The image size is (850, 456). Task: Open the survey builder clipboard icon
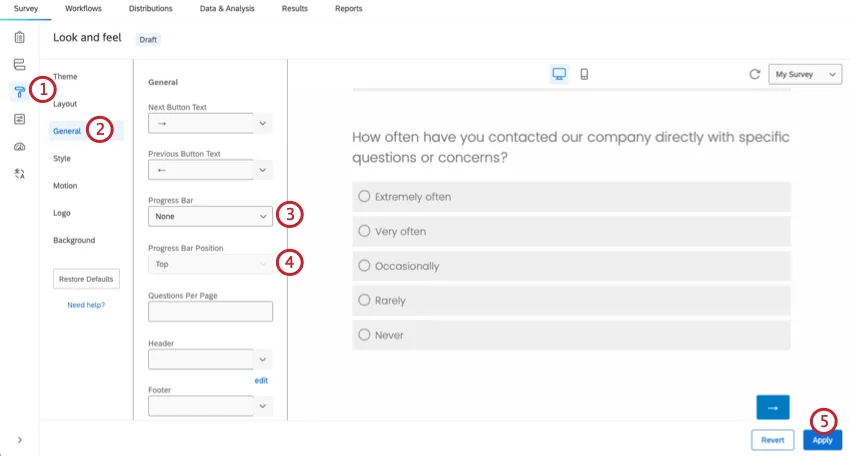[19, 38]
